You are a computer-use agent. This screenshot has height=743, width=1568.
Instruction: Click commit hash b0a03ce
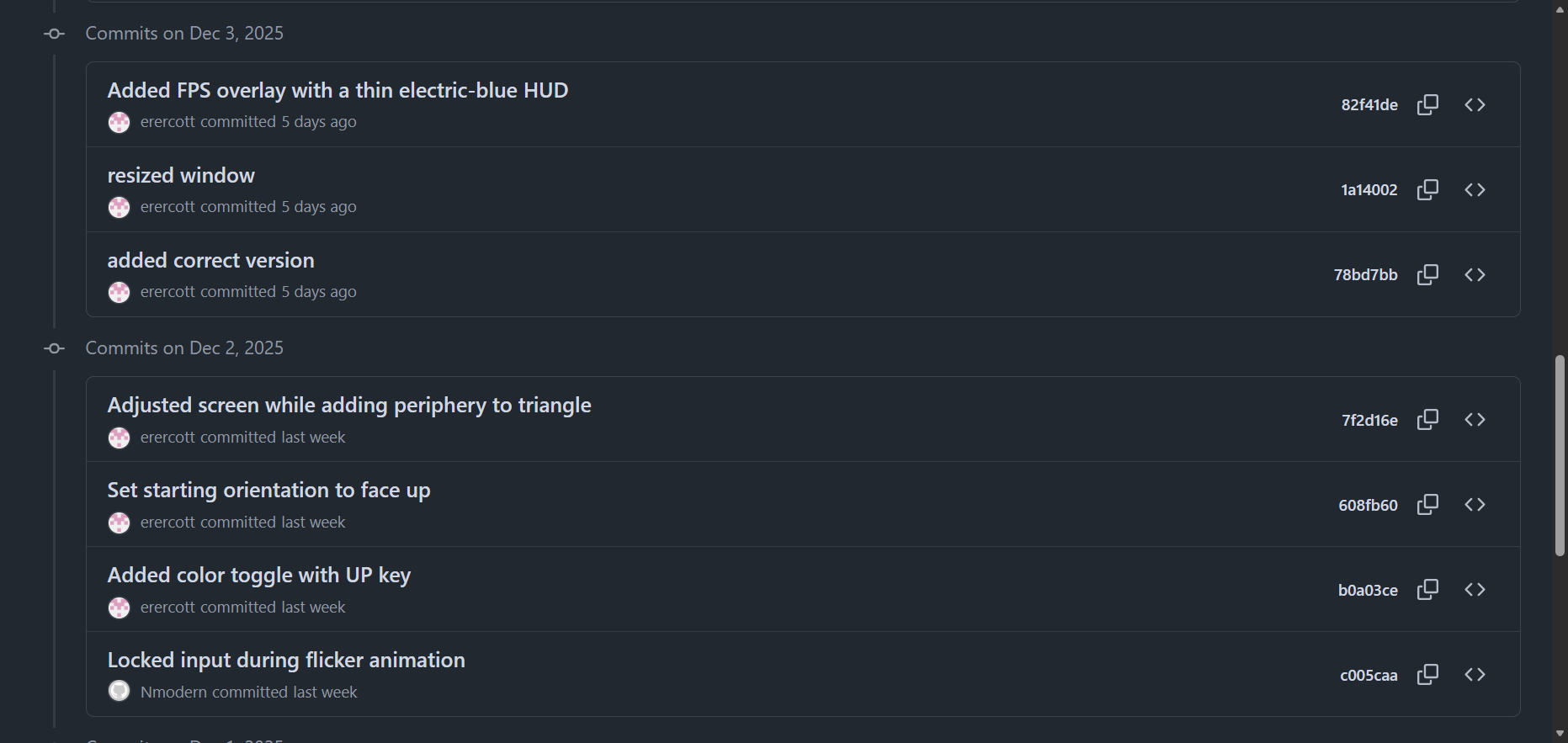pos(1368,590)
